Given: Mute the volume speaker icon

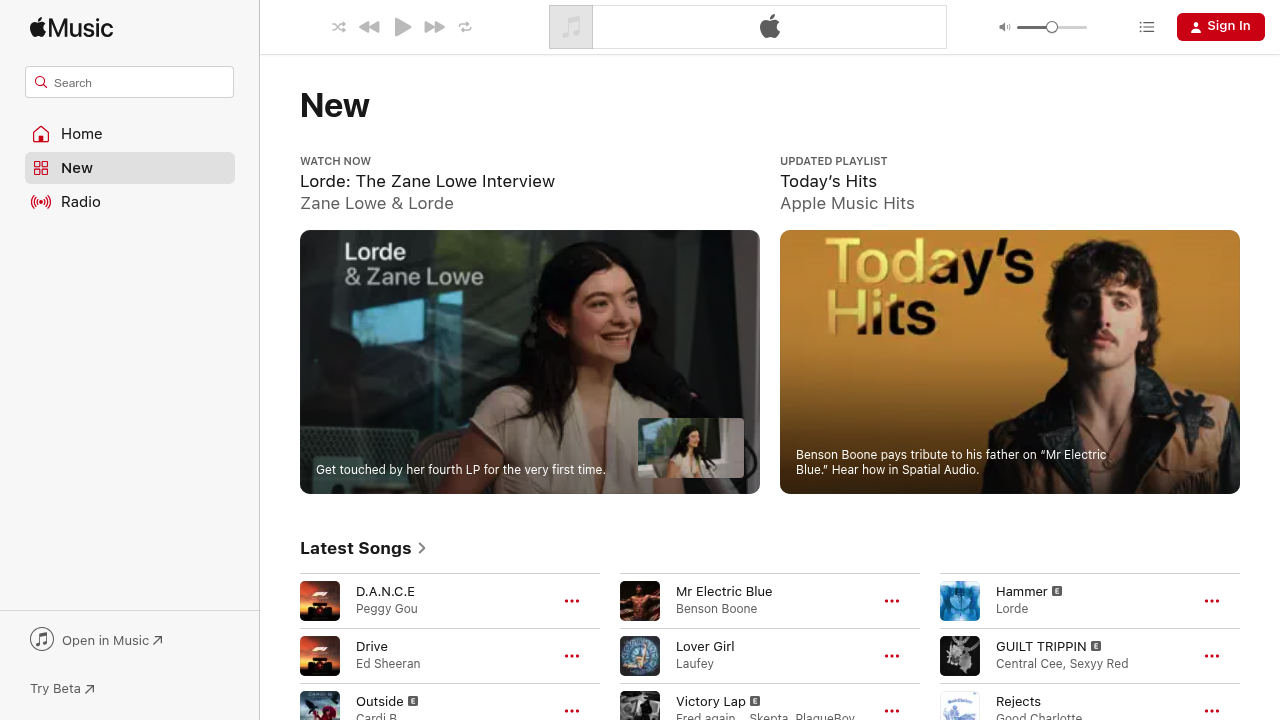Looking at the screenshot, I should (1004, 27).
